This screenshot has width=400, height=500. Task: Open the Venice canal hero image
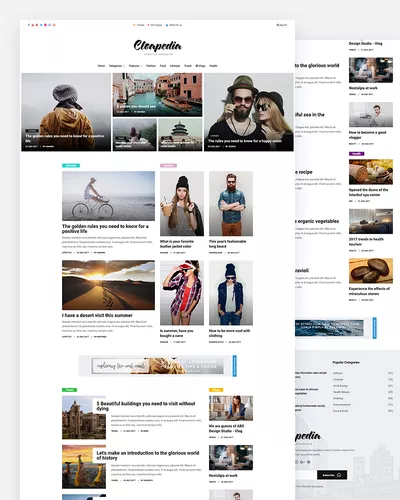click(x=157, y=95)
